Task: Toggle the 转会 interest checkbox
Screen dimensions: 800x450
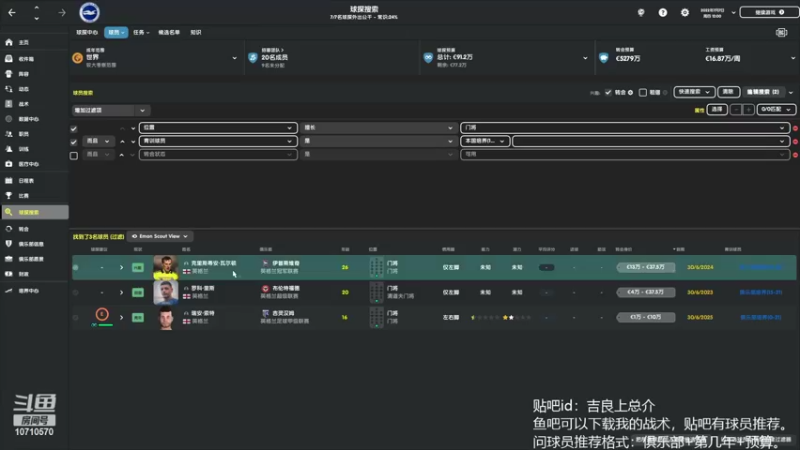Action: [x=608, y=92]
